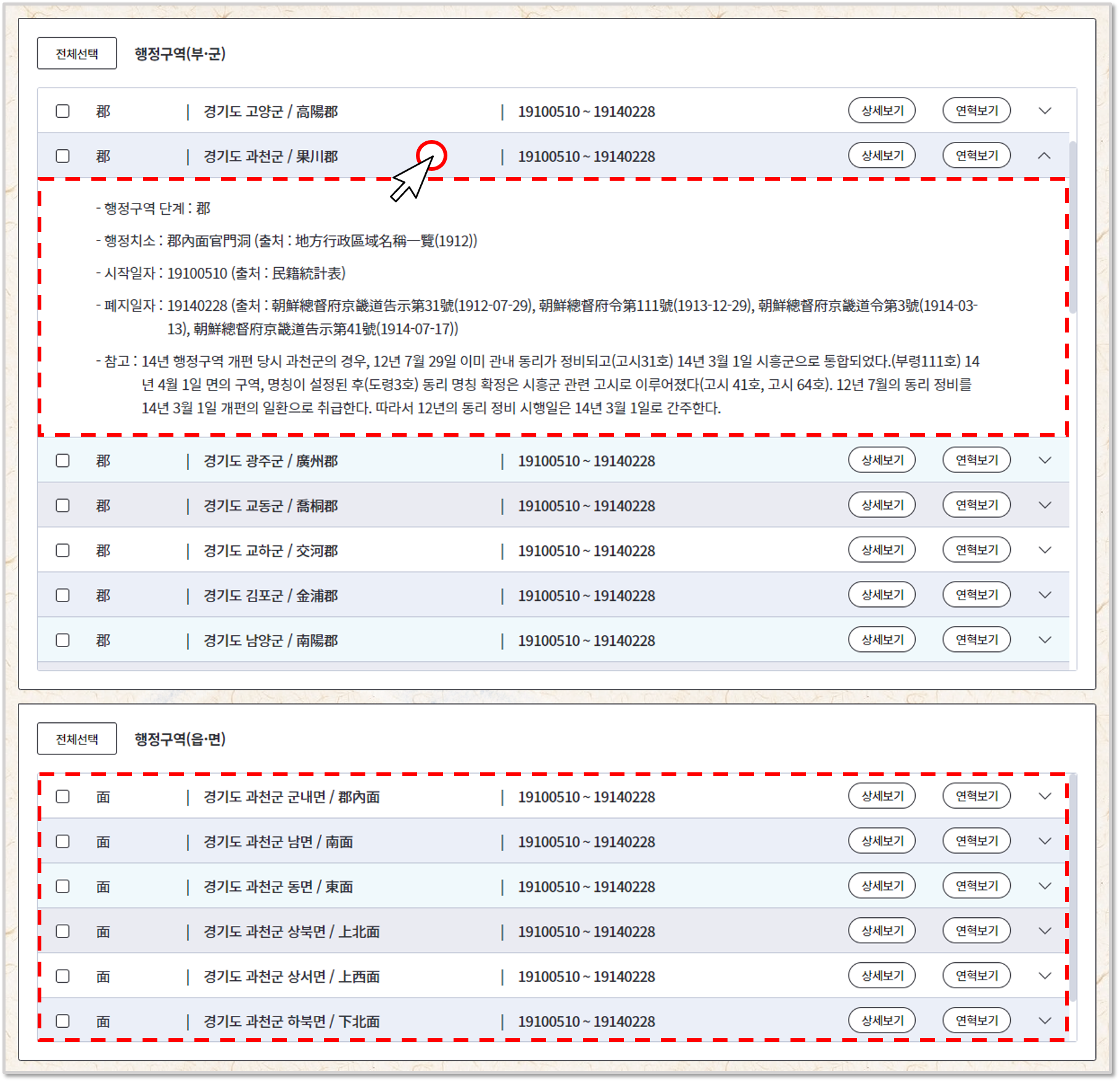Show 상세보기 for 경기도 교하군

[882, 550]
